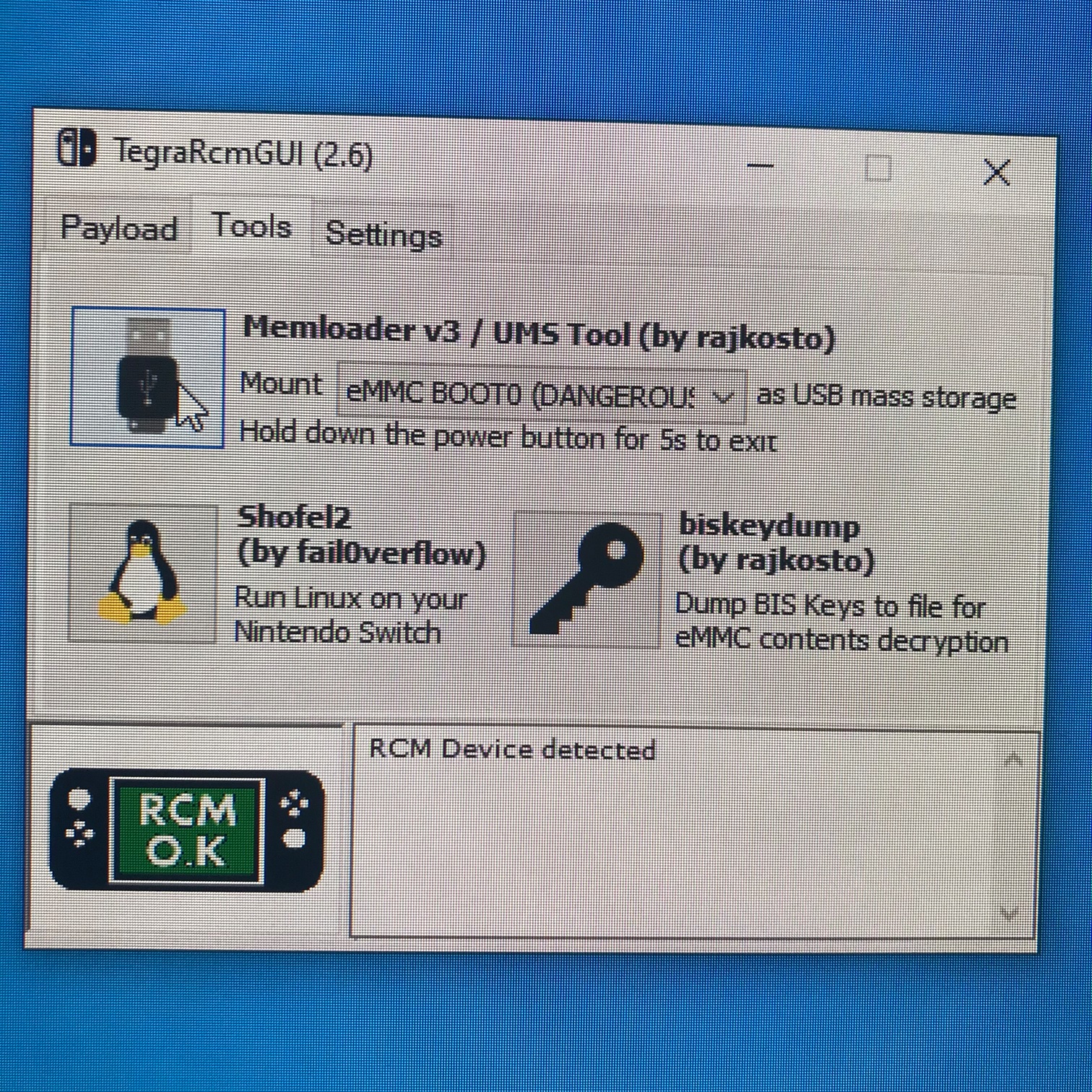This screenshot has width=1092, height=1092.
Task: Click the 'Memloader v3 / UMS Tool (by rajkosto)' heading
Action: pos(539,333)
